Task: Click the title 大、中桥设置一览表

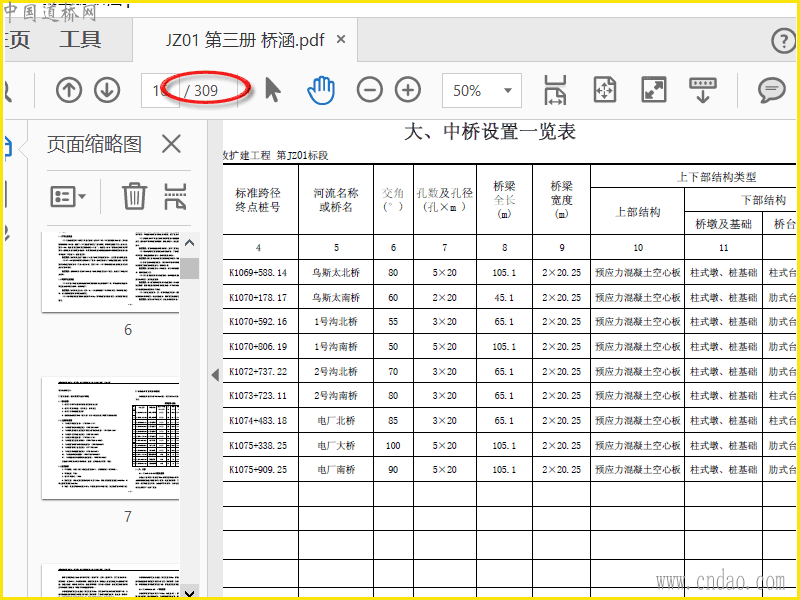Action: [490, 132]
